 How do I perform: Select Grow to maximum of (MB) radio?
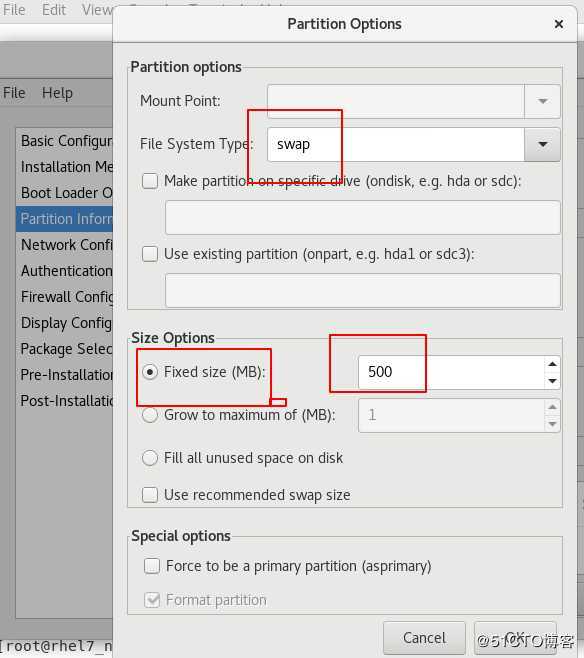(x=150, y=415)
